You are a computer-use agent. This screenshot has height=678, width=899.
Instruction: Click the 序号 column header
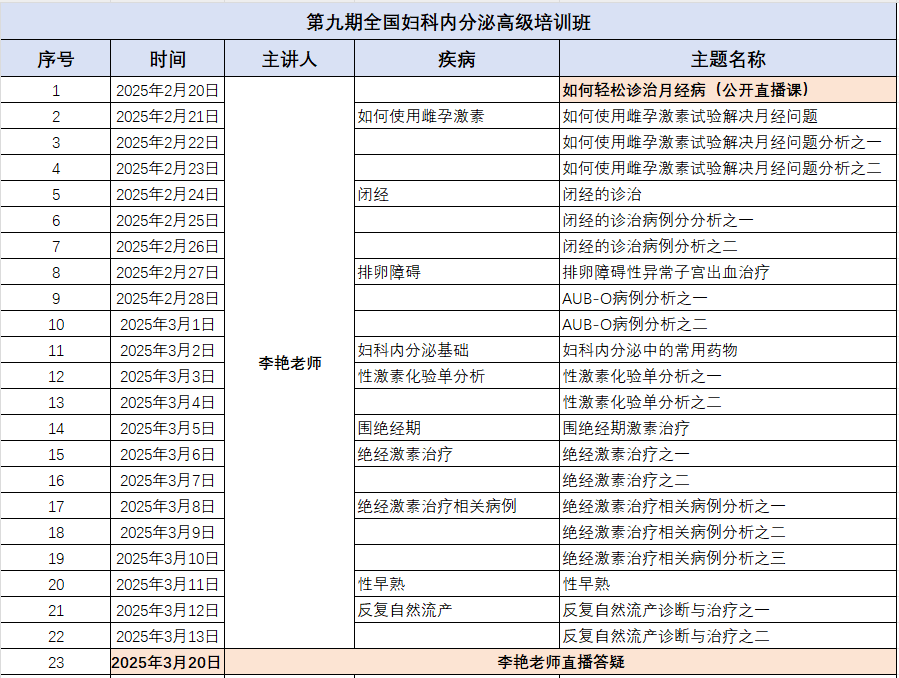[56, 58]
